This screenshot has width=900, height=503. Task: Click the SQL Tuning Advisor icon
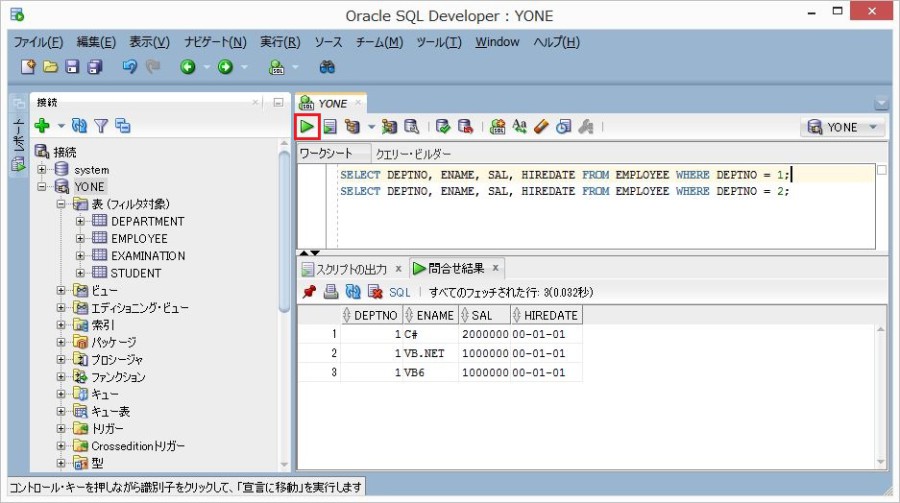point(412,126)
